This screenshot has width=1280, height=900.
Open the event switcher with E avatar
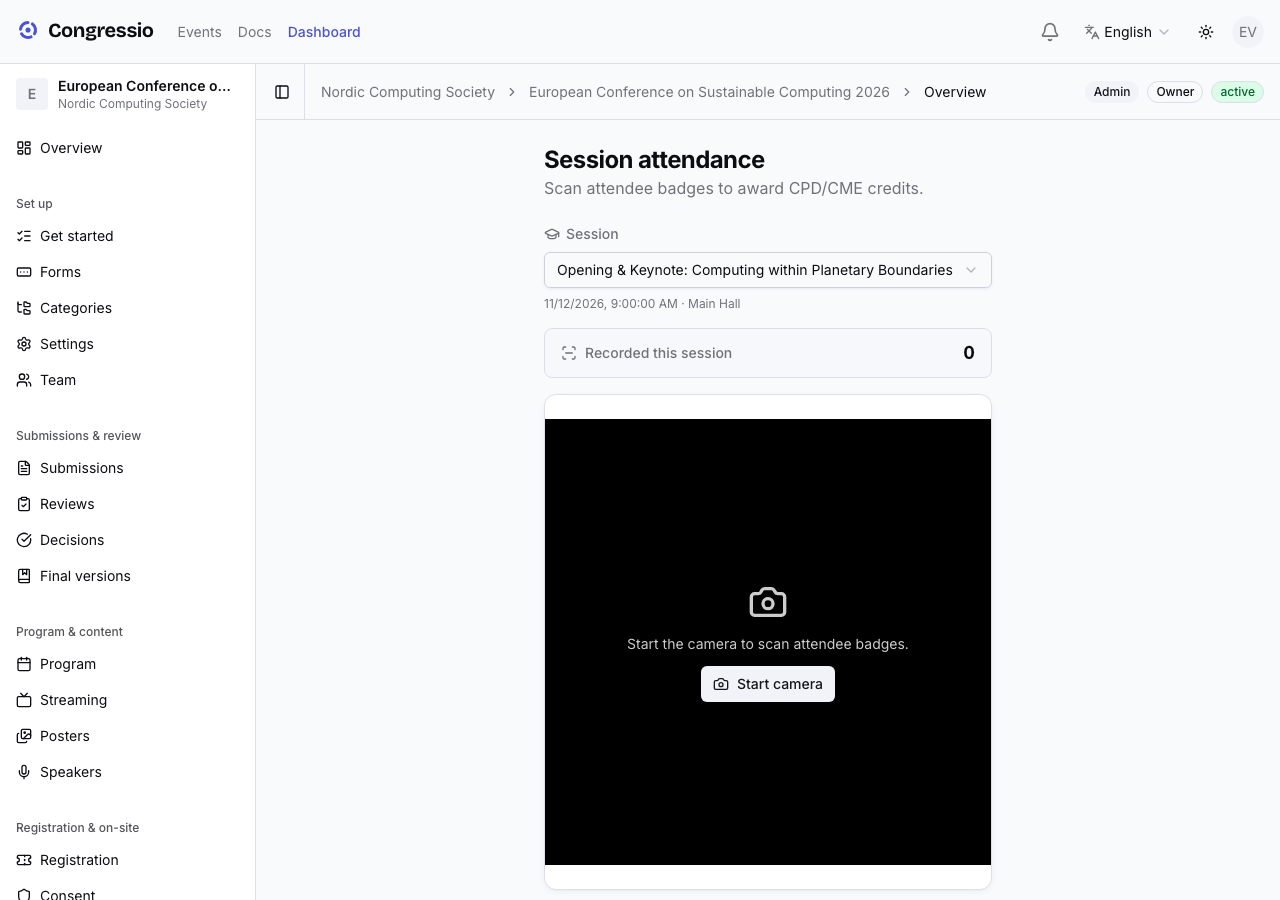[x=127, y=94]
